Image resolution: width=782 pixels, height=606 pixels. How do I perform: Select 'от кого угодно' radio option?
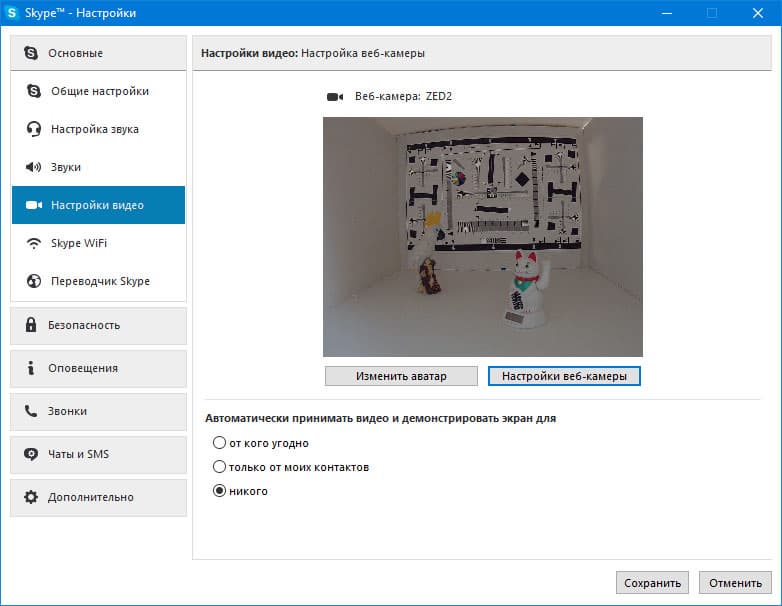(x=219, y=443)
